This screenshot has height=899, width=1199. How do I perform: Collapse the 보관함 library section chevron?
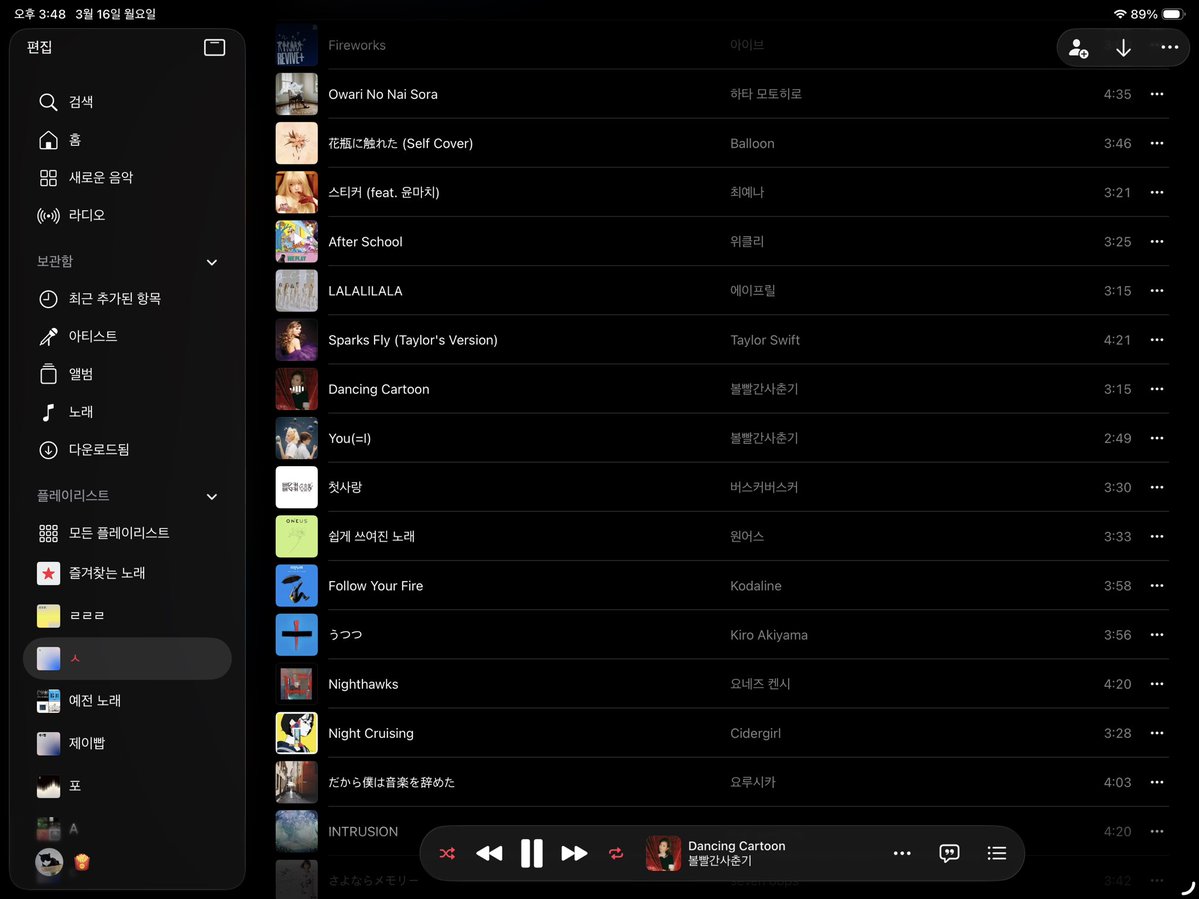(212, 262)
